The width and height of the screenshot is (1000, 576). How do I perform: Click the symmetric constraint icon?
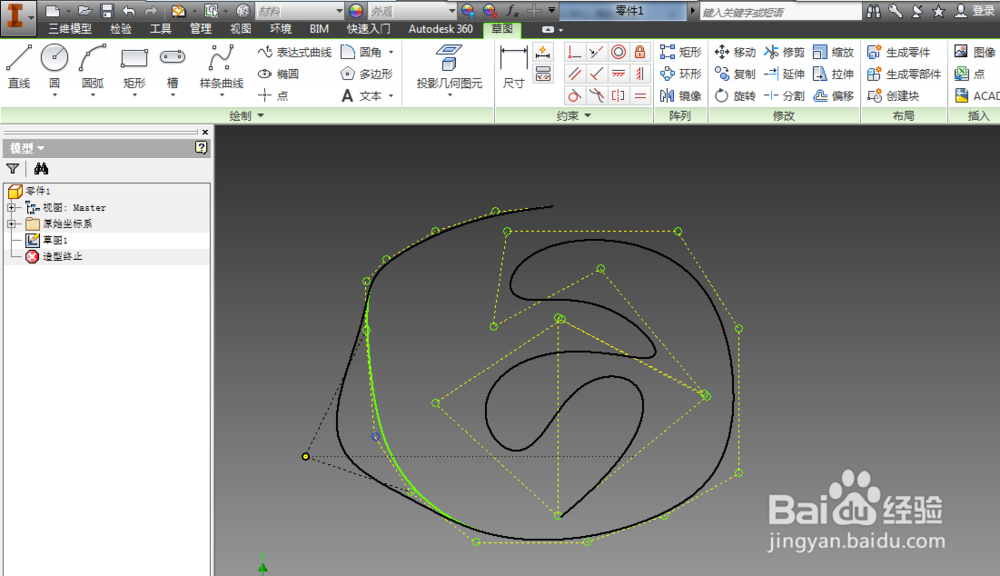click(x=618, y=96)
